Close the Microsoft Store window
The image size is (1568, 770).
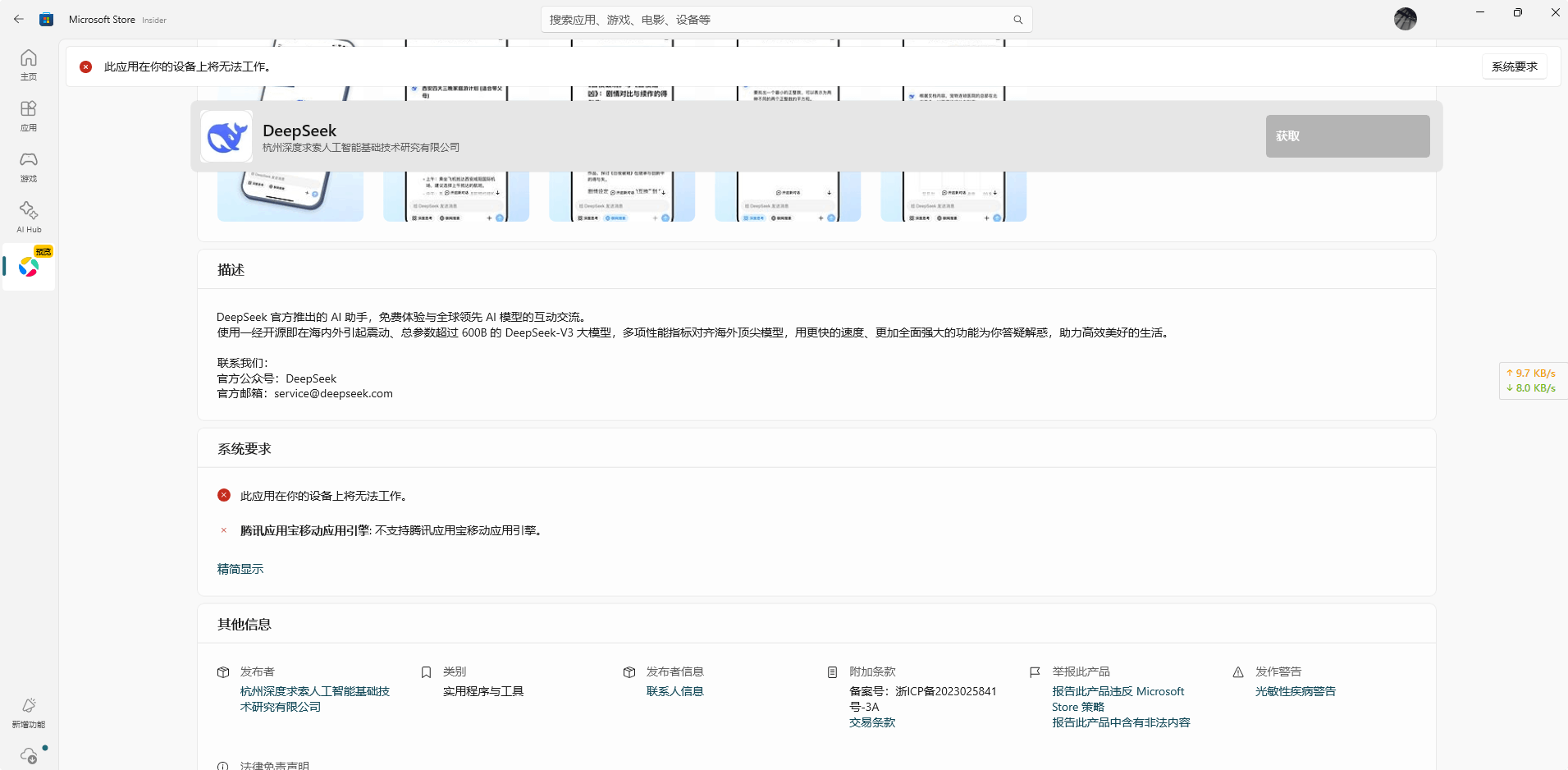[x=1555, y=12]
